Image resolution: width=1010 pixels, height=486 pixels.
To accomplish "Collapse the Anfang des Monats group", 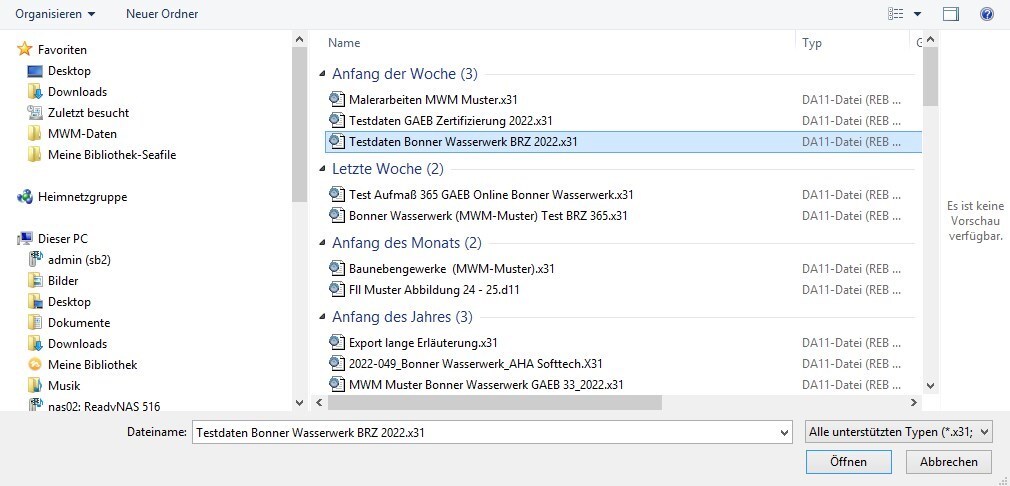I will [322, 243].
